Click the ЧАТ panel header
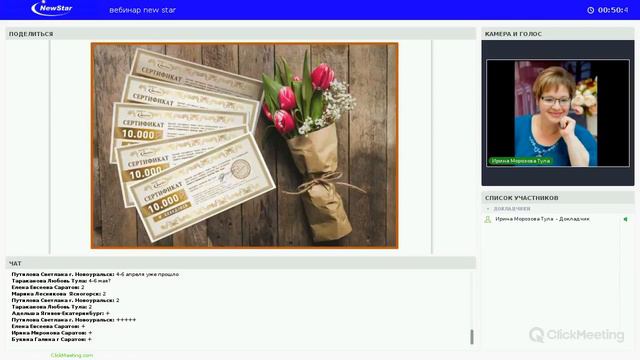Viewport: 640px width, 360px height. [x=241, y=263]
